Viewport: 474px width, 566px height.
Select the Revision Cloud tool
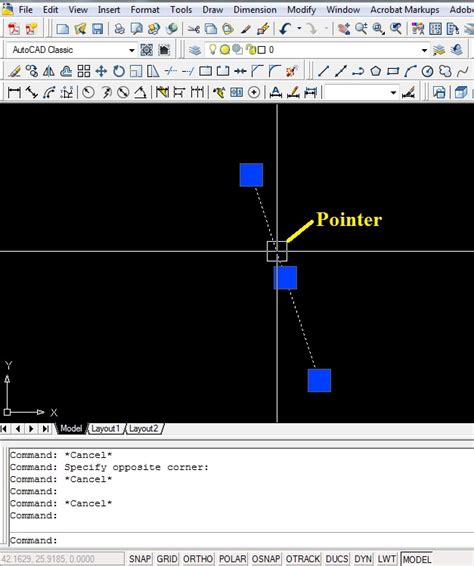445,71
